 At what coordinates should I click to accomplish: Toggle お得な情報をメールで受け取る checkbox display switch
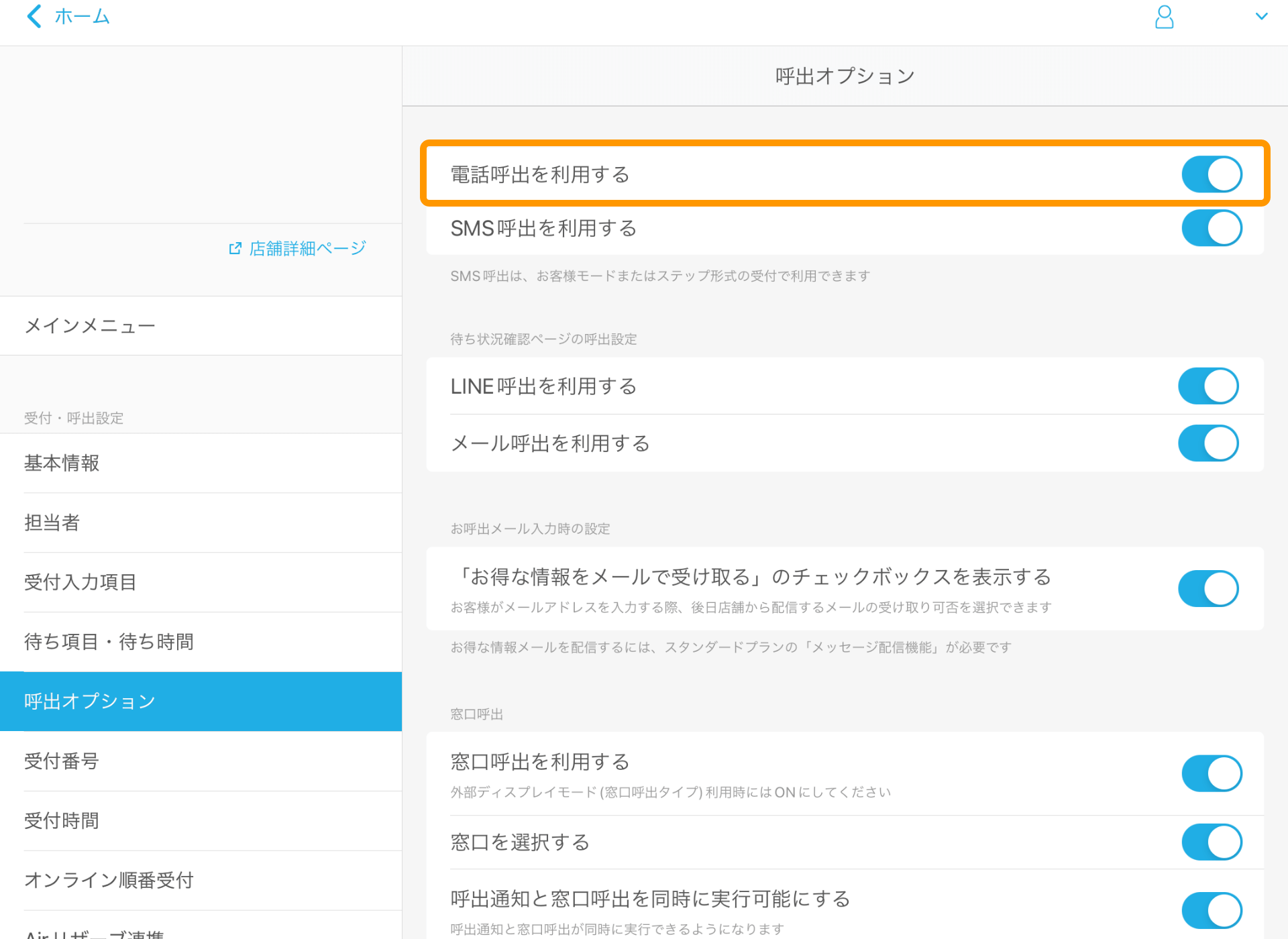[1208, 589]
